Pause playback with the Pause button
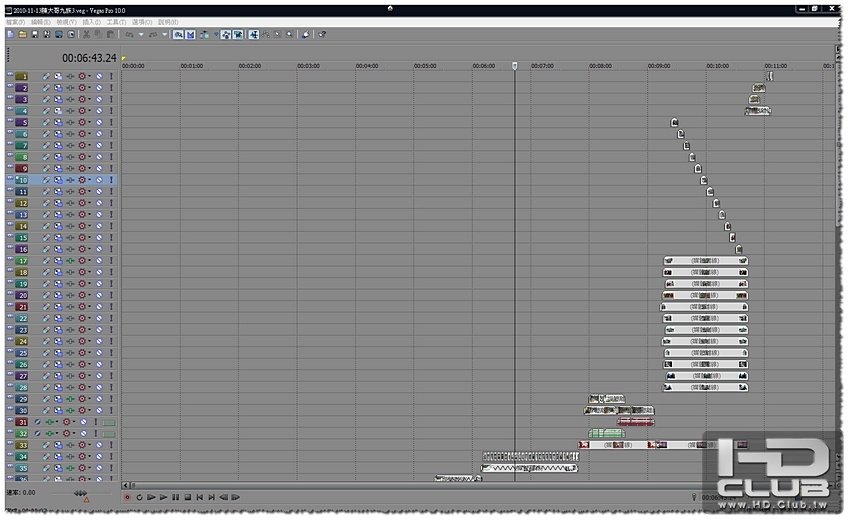Screen dimensions: 849x520 coord(175,497)
